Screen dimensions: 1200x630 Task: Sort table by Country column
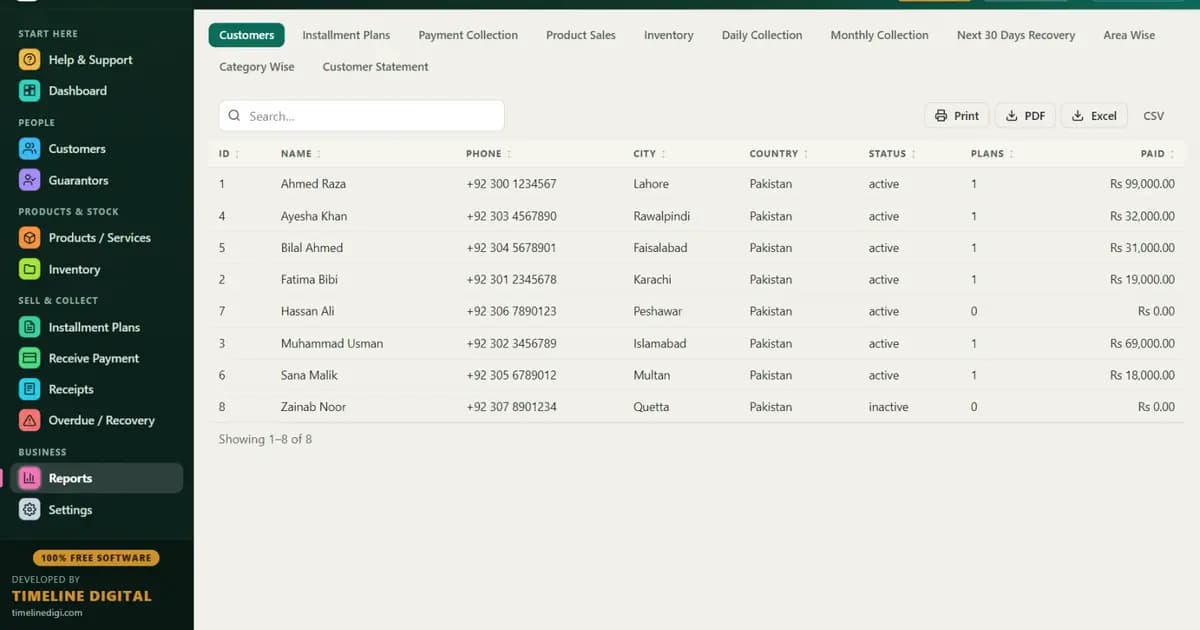pyautogui.click(x=778, y=154)
